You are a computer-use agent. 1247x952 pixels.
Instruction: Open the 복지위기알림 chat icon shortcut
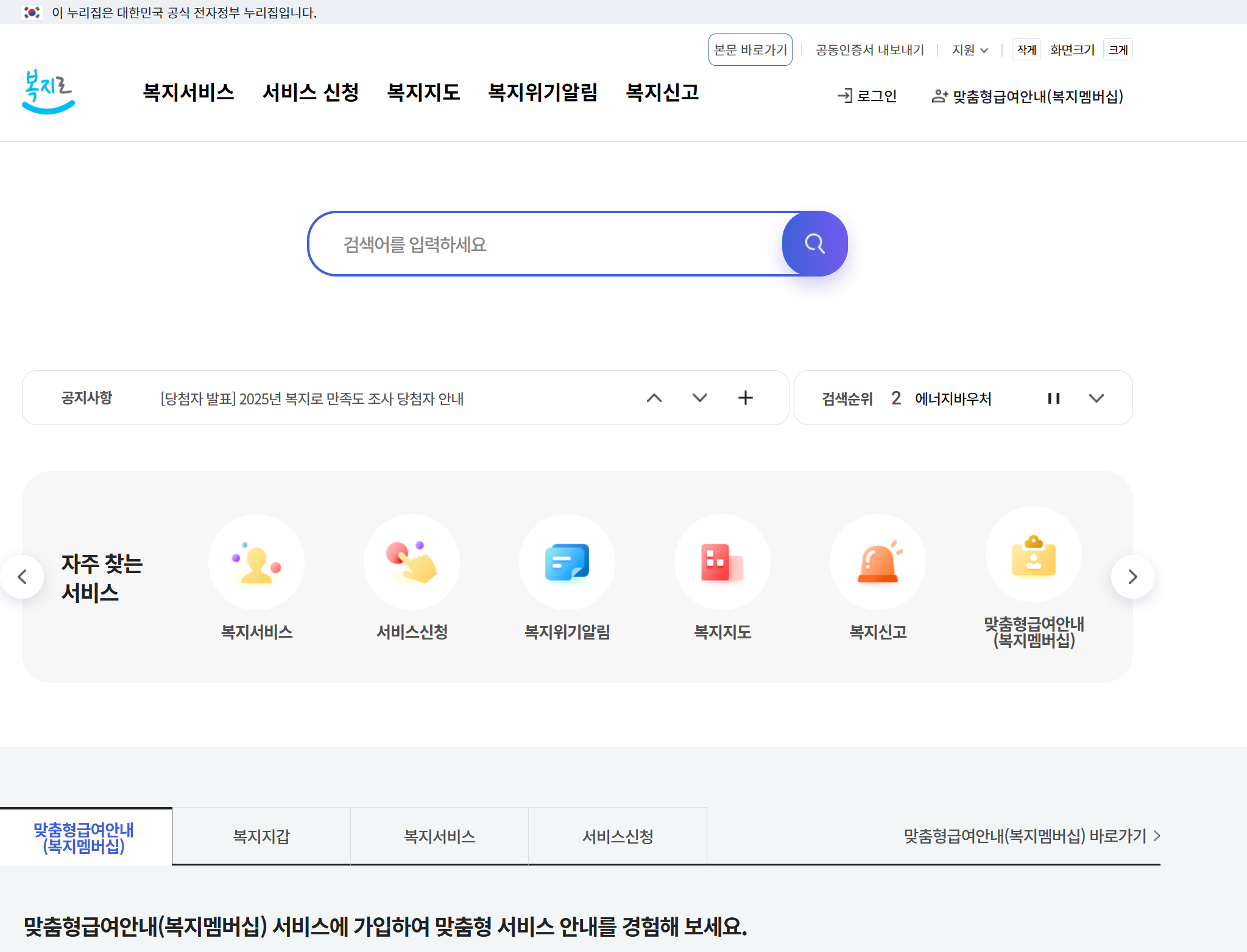pos(567,562)
